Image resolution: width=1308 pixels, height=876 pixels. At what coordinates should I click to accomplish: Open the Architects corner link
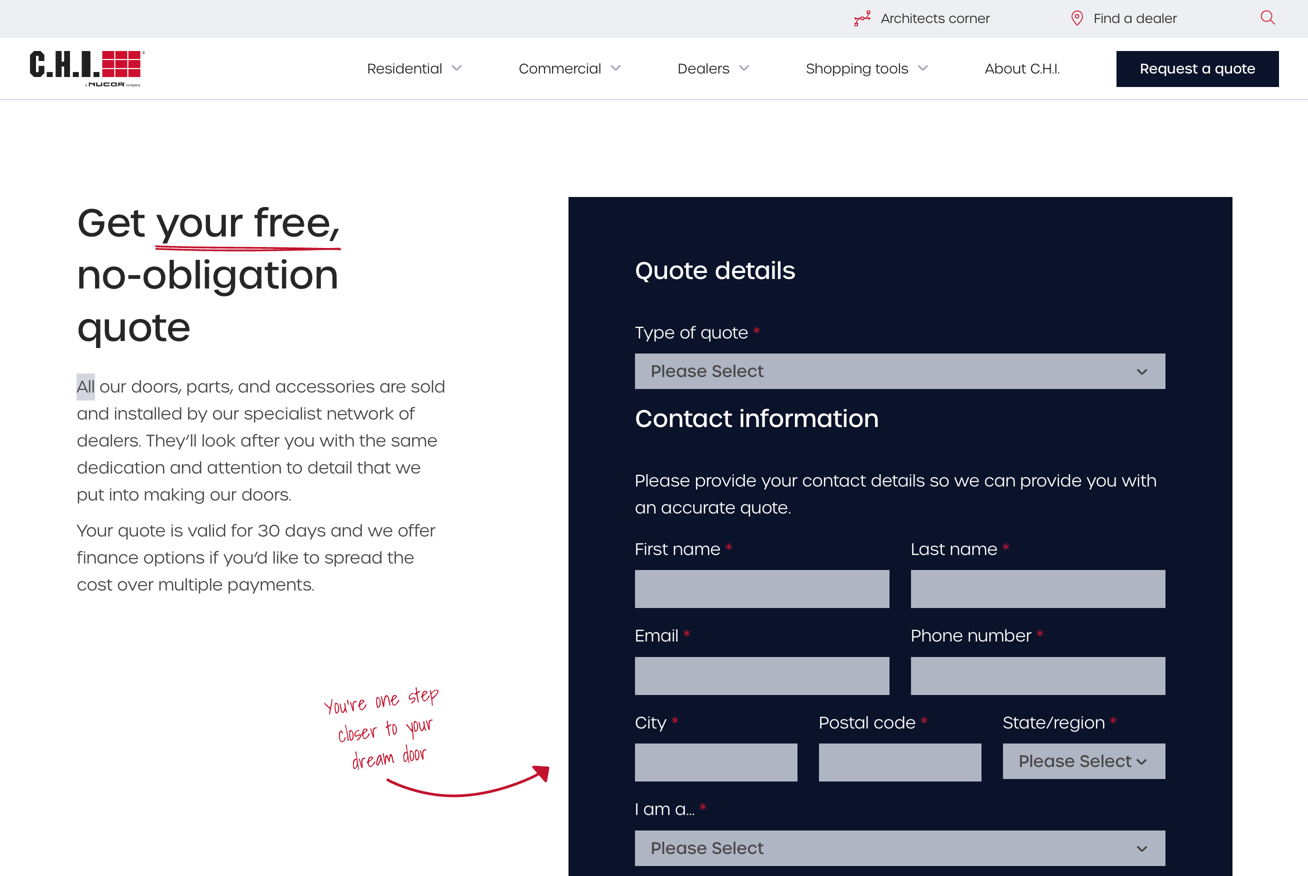coord(935,18)
